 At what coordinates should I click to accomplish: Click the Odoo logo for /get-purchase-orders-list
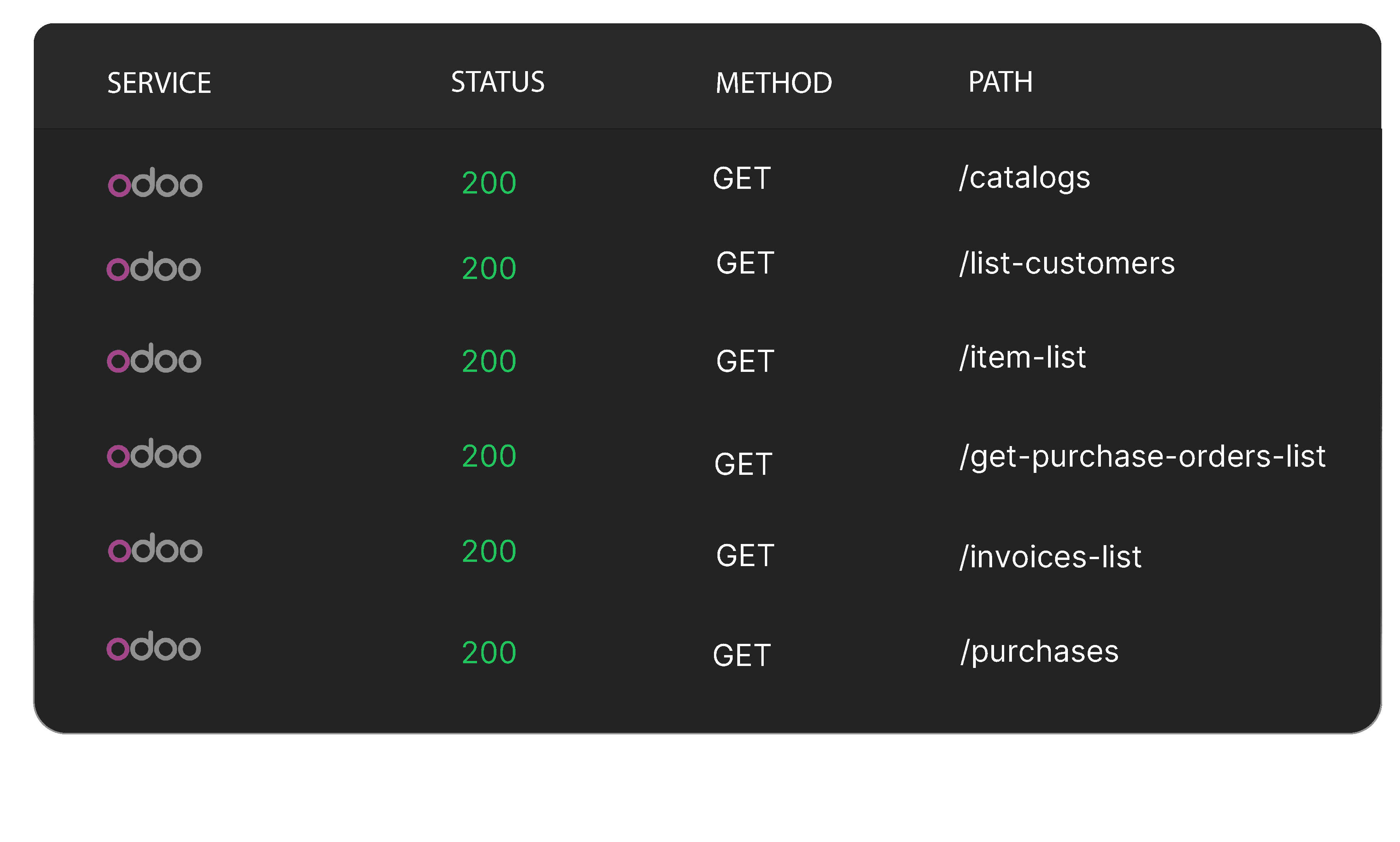point(154,453)
